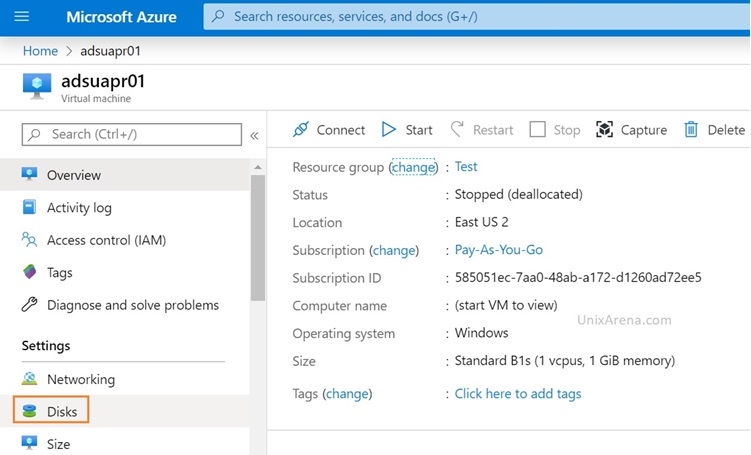The image size is (751, 455).
Task: Focus the global search resources bar
Action: (x=477, y=16)
